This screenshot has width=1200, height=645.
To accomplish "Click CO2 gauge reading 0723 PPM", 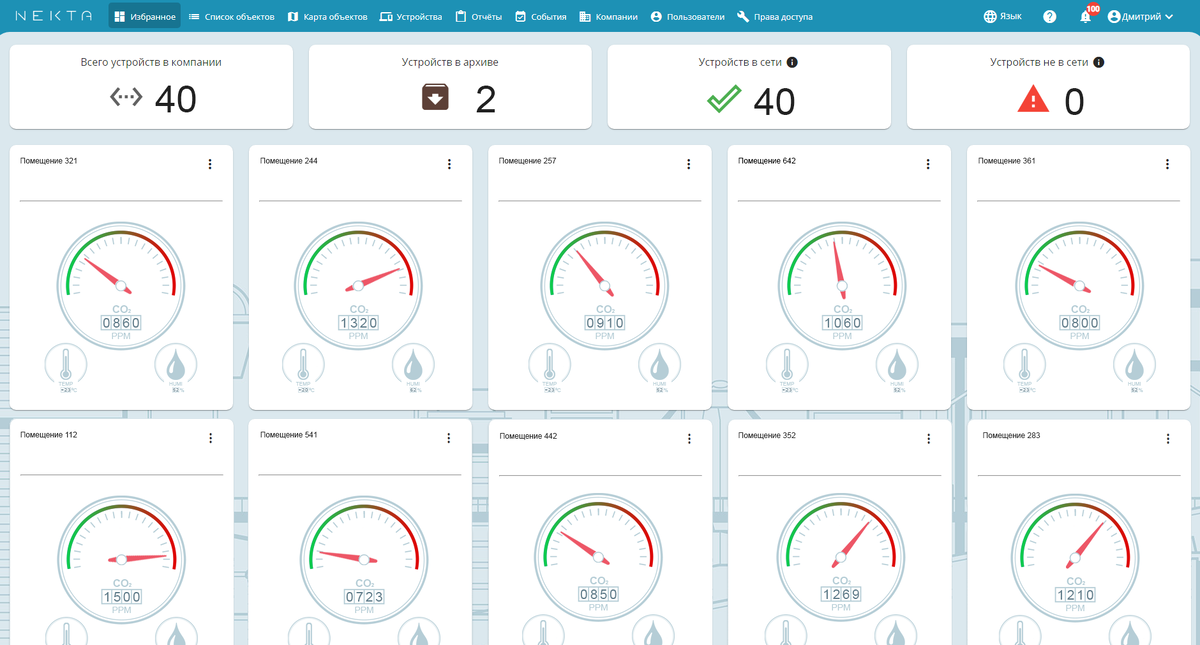I will 363,559.
